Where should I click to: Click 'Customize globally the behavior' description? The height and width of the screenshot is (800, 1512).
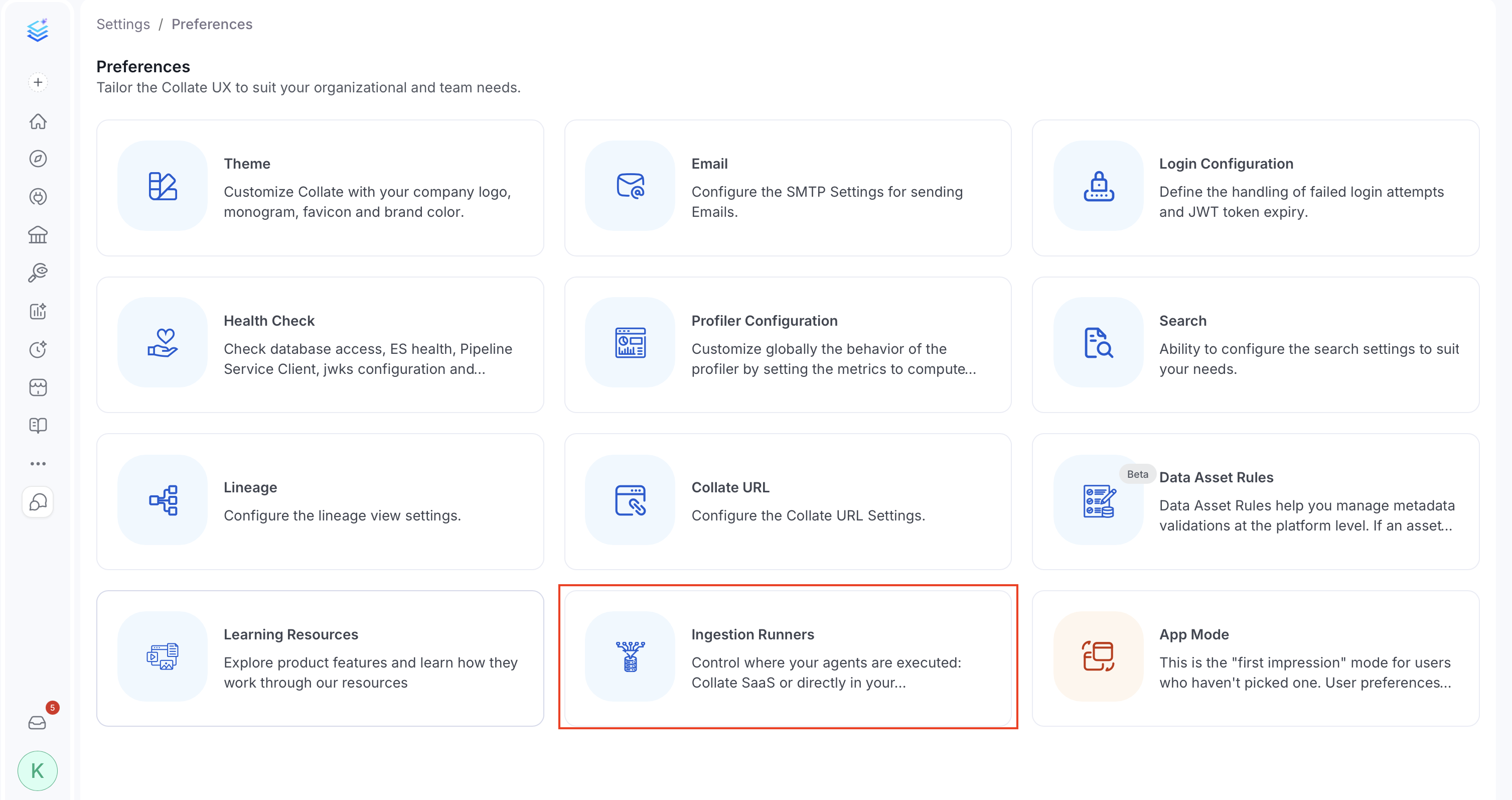[x=834, y=359]
